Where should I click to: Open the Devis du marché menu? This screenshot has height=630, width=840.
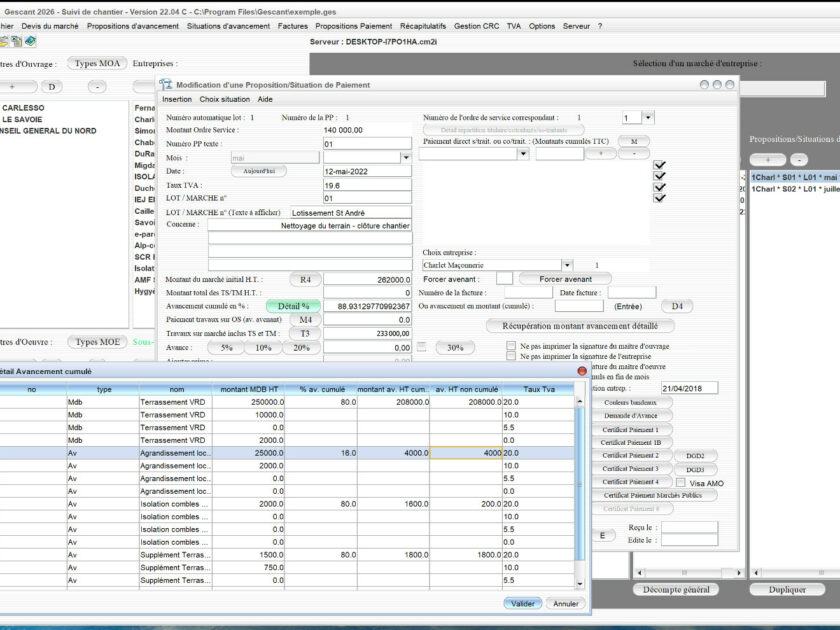pyautogui.click(x=50, y=26)
